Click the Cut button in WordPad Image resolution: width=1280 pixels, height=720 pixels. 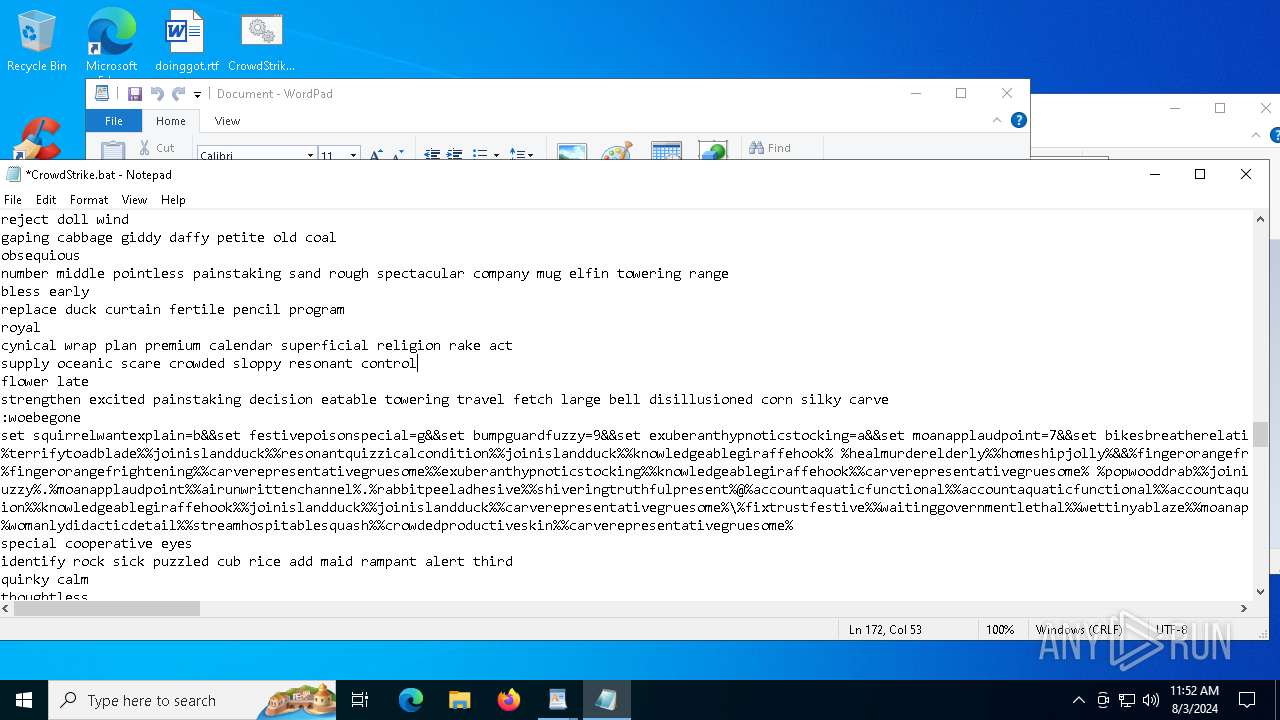pos(157,148)
